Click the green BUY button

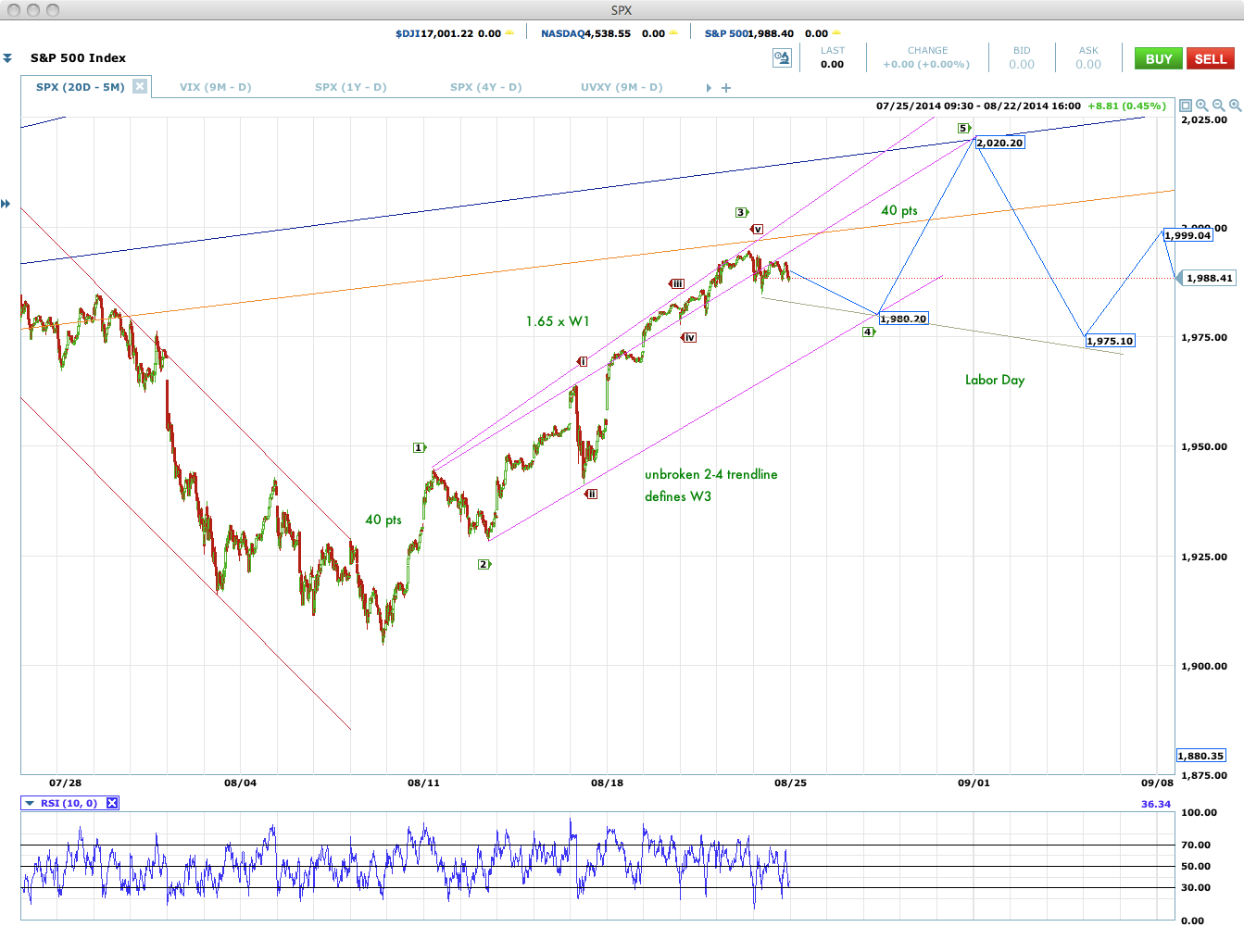[1159, 58]
